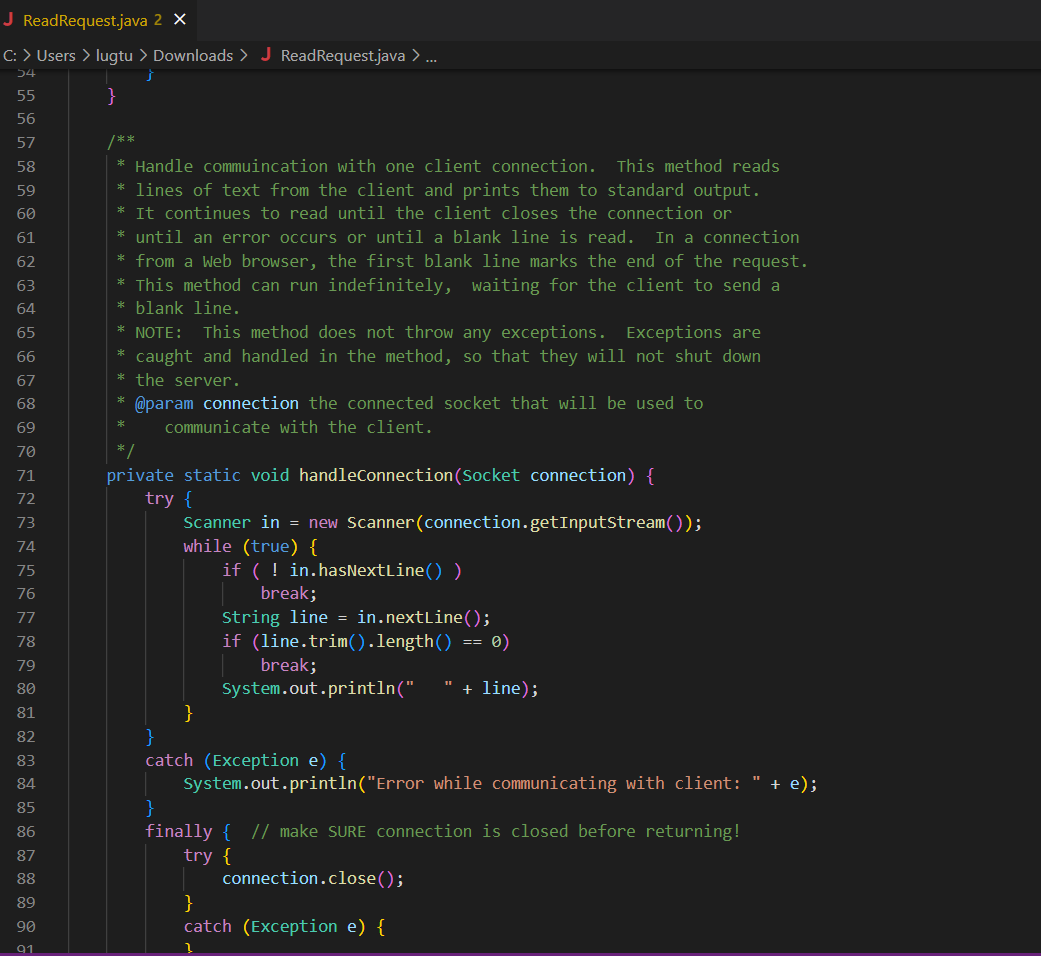Click 'Scanner in' declaration on line 73
The width and height of the screenshot is (1041, 956).
232,522
